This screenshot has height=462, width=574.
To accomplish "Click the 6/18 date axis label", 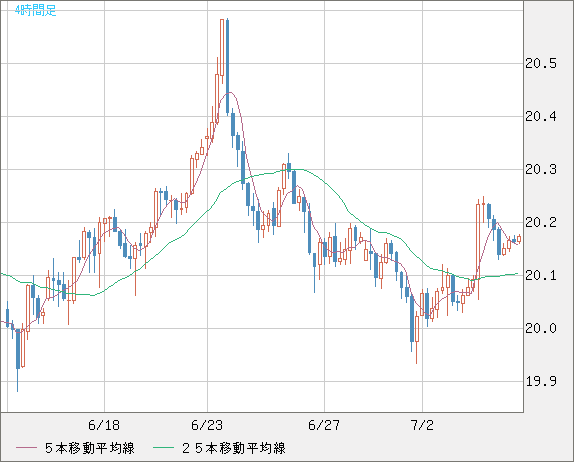I will (104, 425).
